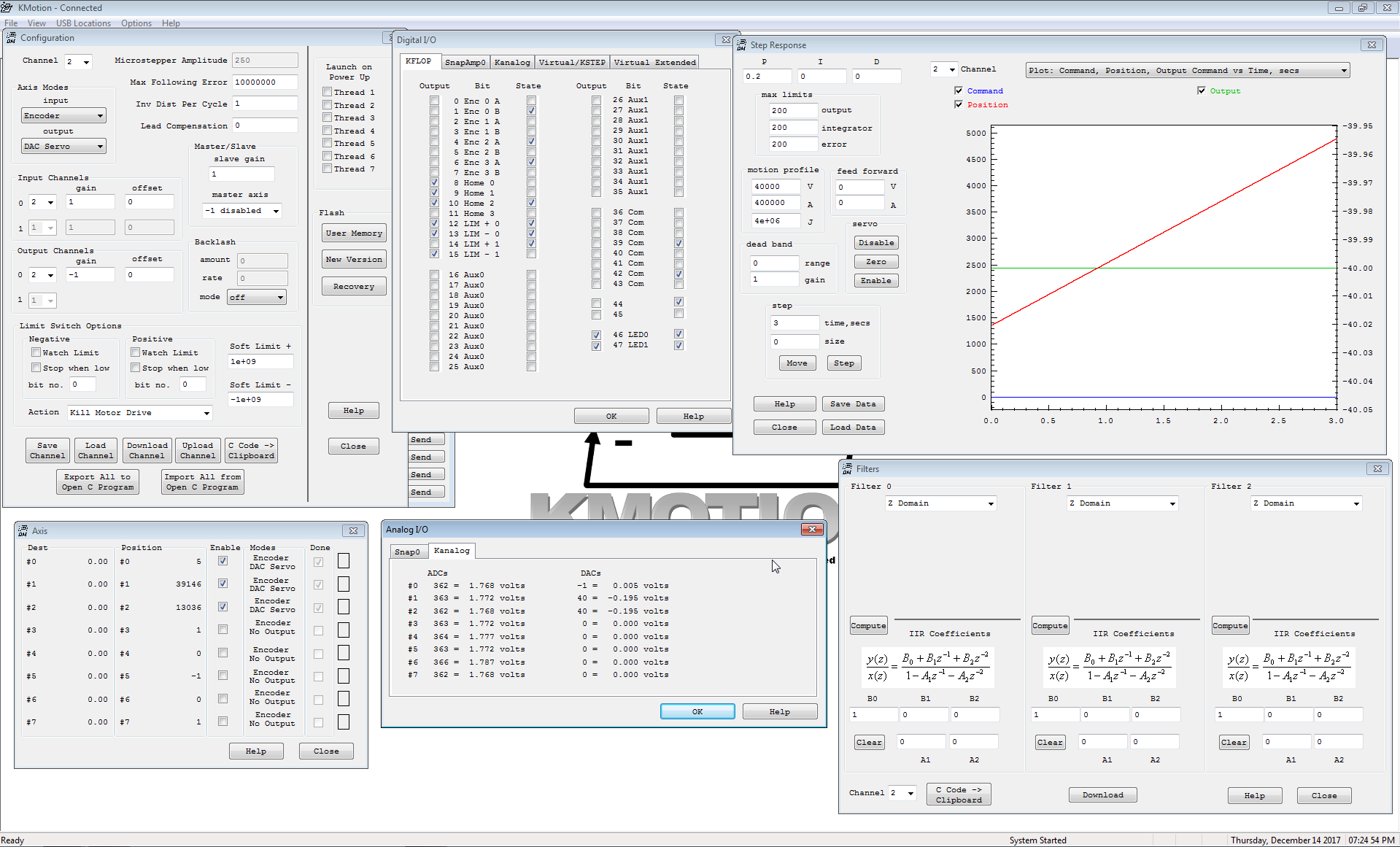The height and width of the screenshot is (847, 1400).
Task: Click the Max Following Error input field
Action: click(265, 82)
